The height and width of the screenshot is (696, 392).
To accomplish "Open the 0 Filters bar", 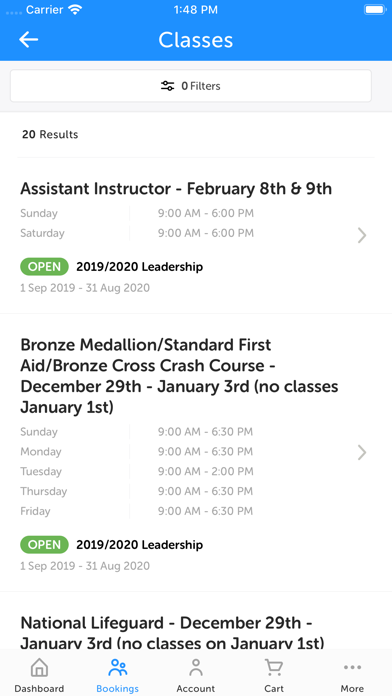I will coord(191,86).
